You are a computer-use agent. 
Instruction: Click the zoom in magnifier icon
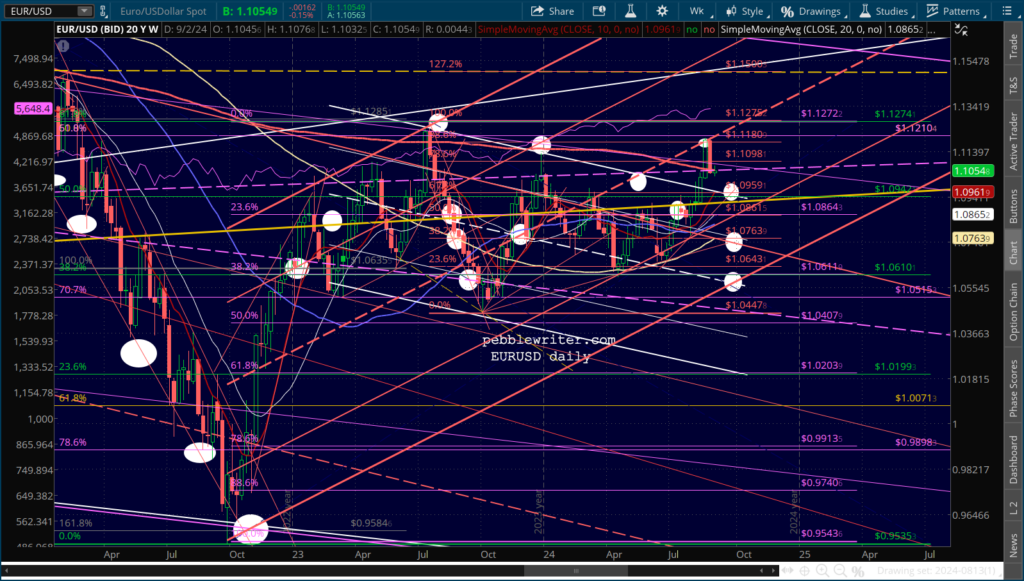[x=825, y=571]
